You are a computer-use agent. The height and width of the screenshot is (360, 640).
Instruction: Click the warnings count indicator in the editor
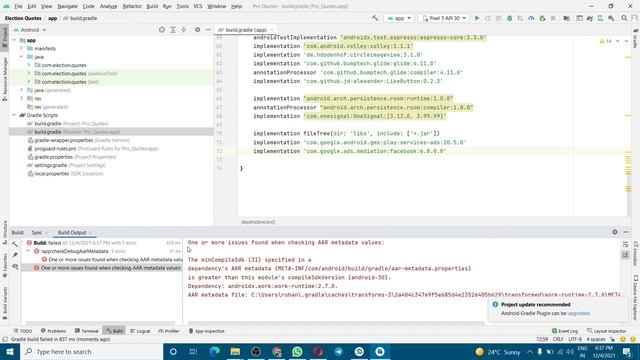(605, 41)
